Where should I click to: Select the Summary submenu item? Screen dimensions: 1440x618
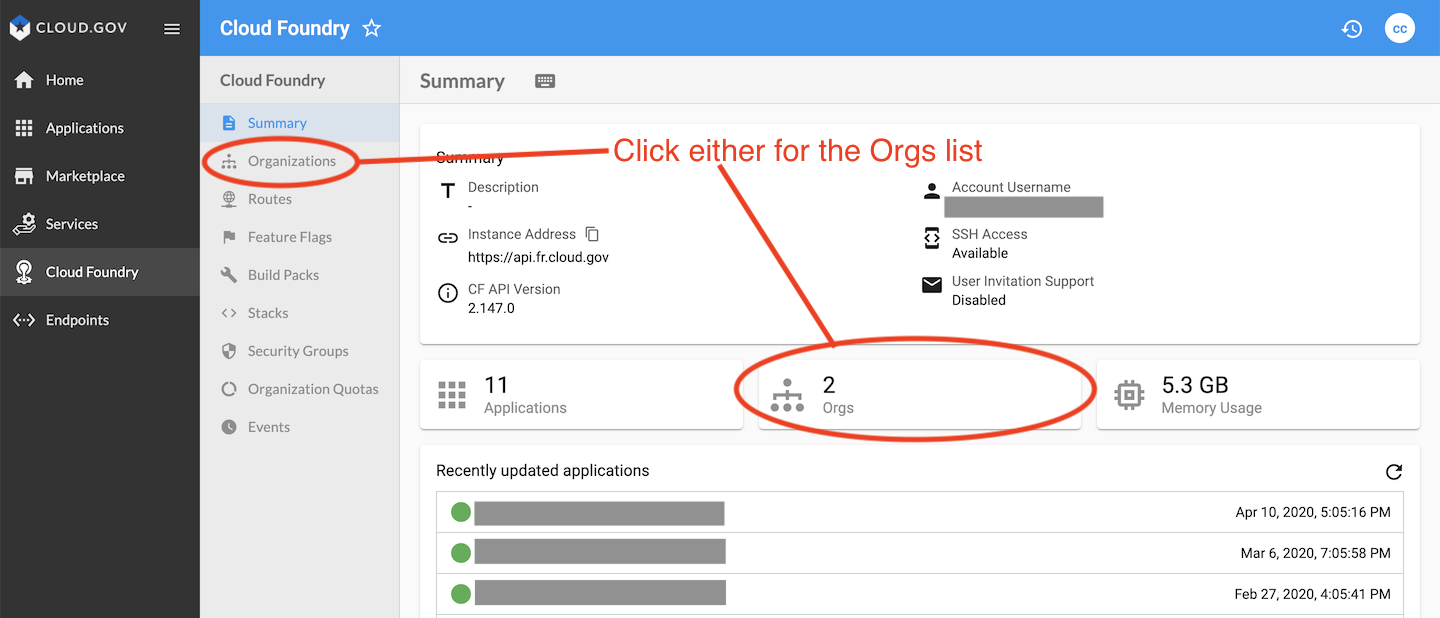300,123
